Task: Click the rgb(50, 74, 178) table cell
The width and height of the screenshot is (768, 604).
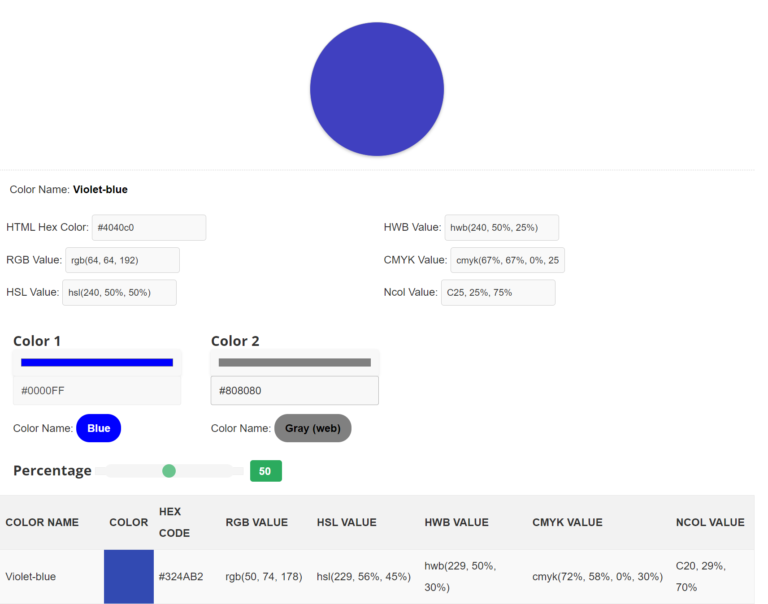Action: [x=261, y=577]
